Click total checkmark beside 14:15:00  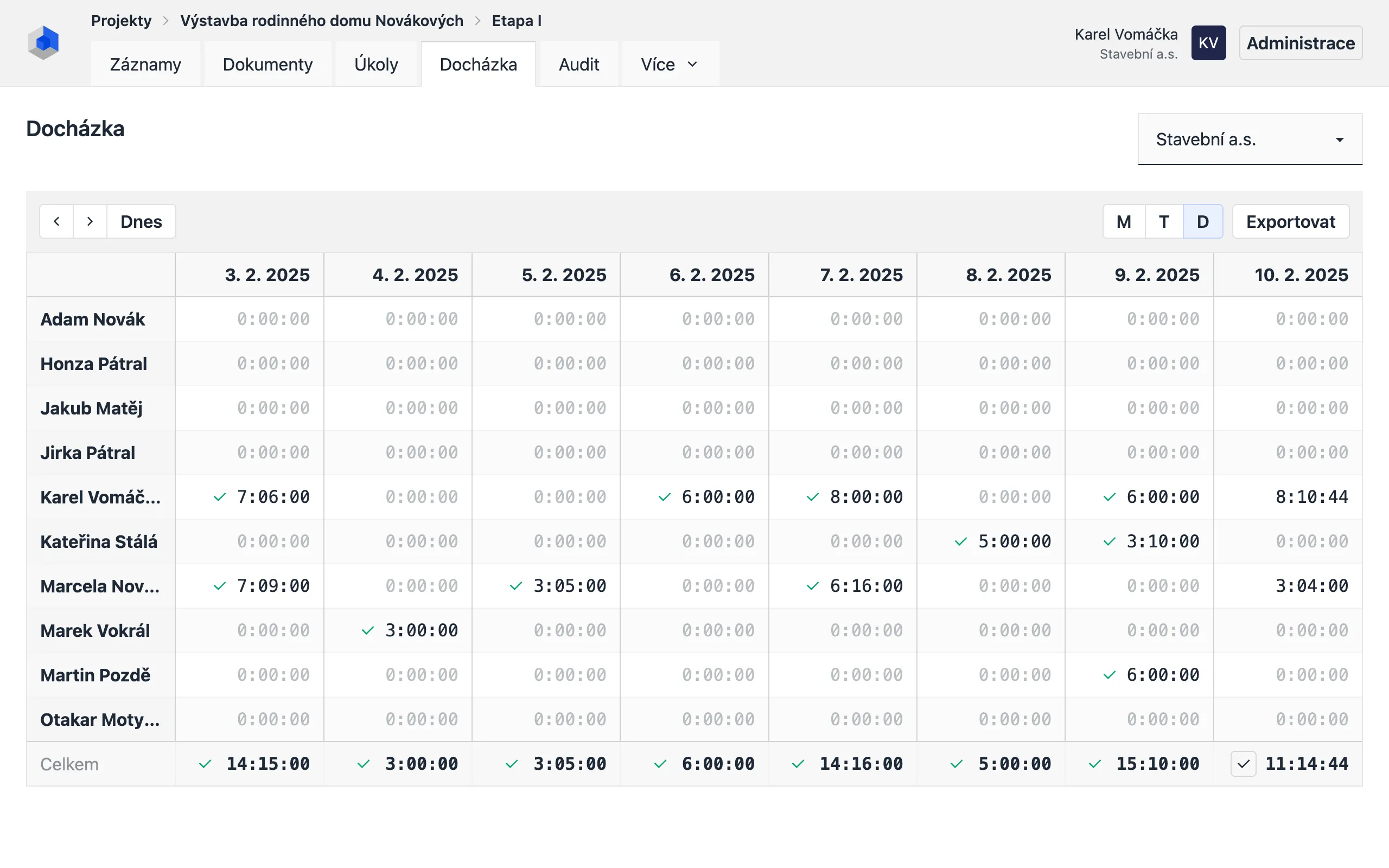coord(205,764)
